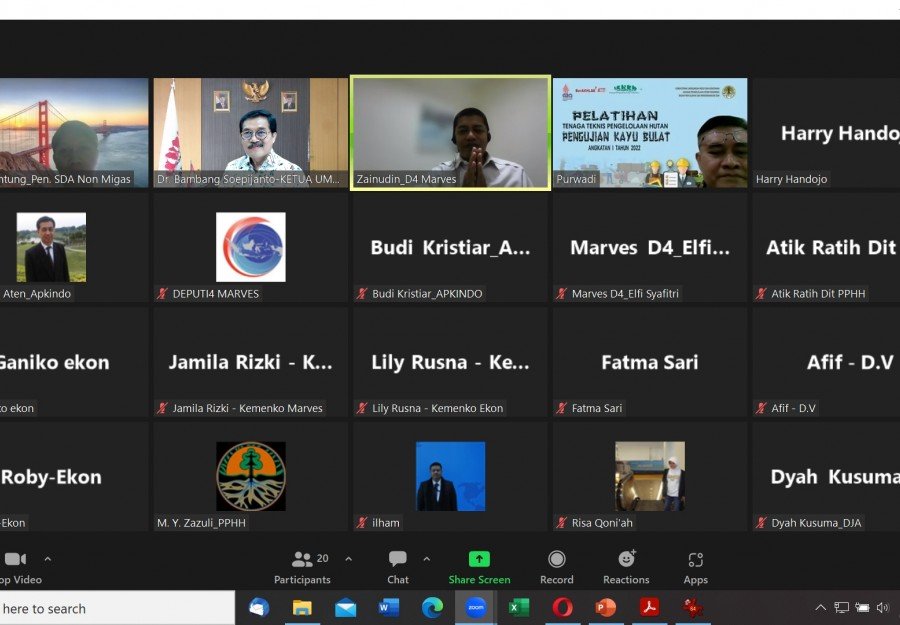The height and width of the screenshot is (625, 900).
Task: Click the muted mic icon beside Atik Ratih Dit PPHH
Action: [762, 294]
